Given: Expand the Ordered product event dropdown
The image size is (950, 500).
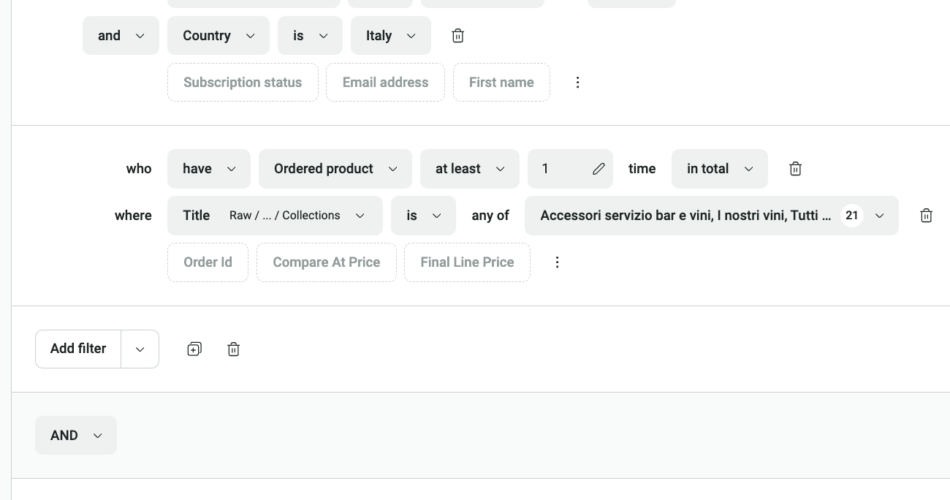Looking at the screenshot, I should pos(335,169).
